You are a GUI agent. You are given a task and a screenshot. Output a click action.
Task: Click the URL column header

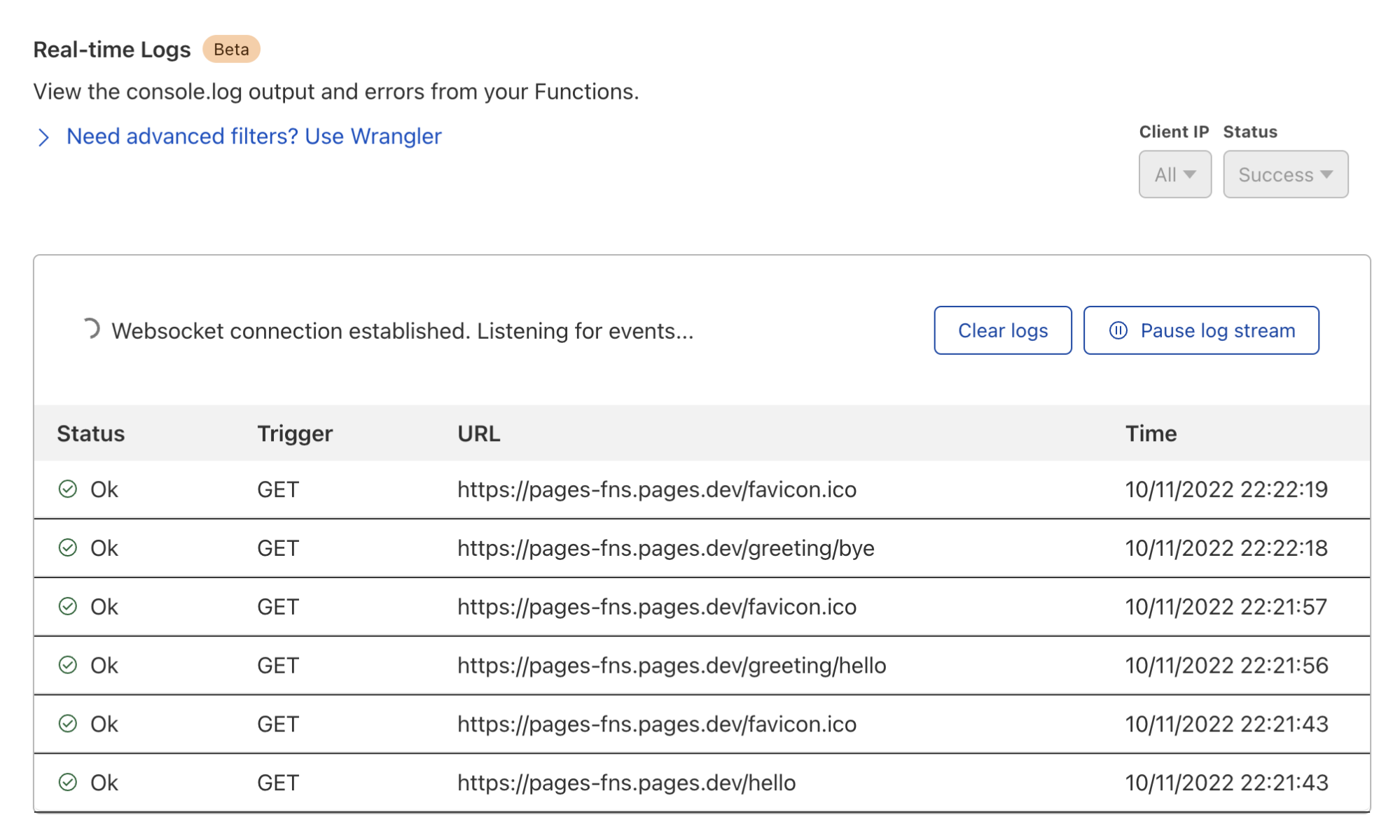click(479, 434)
